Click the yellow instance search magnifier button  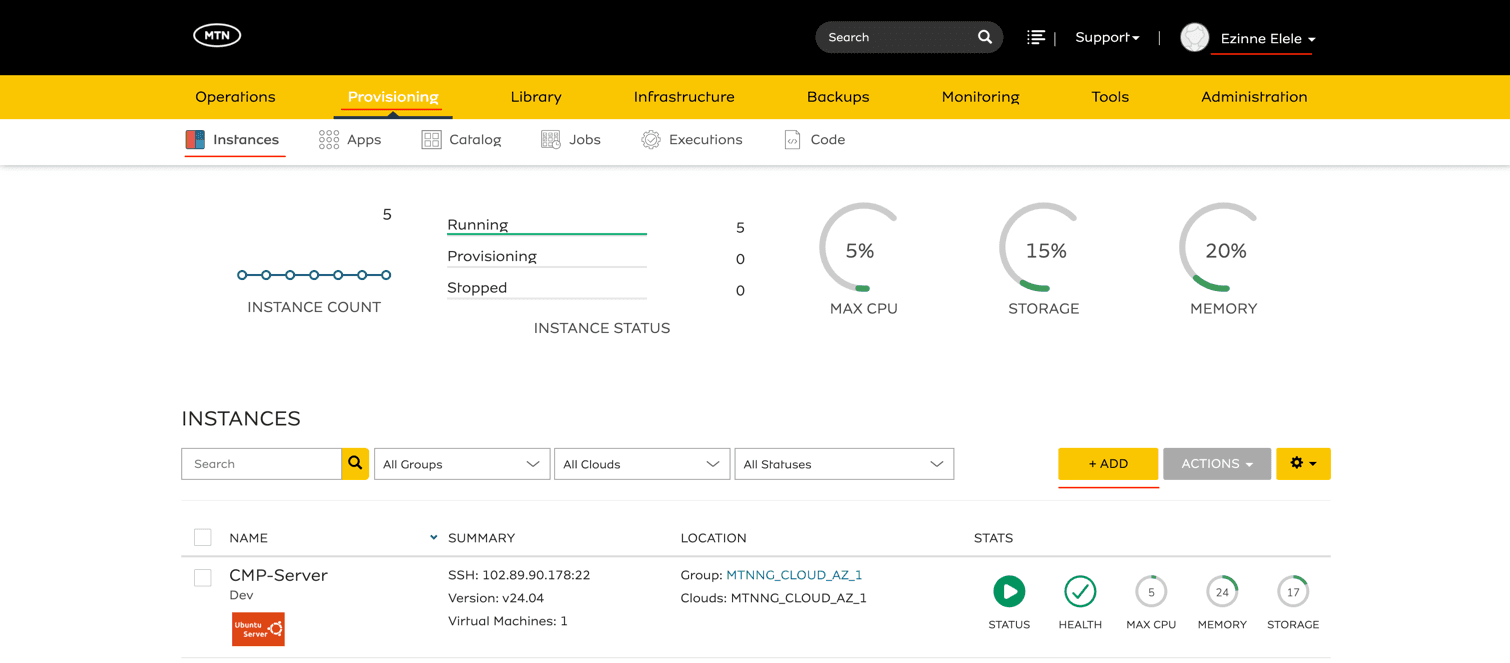355,464
